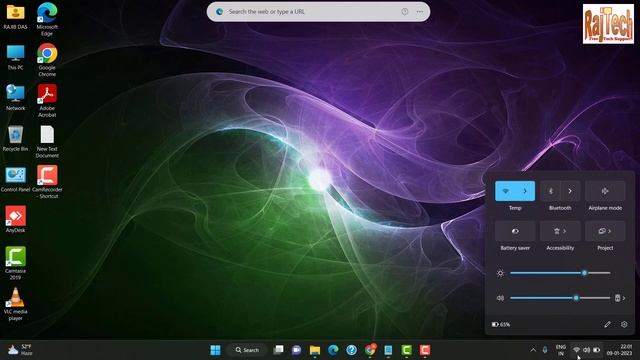Open the Get Help taskbar icon
This screenshot has height=360, width=640.
click(x=351, y=350)
